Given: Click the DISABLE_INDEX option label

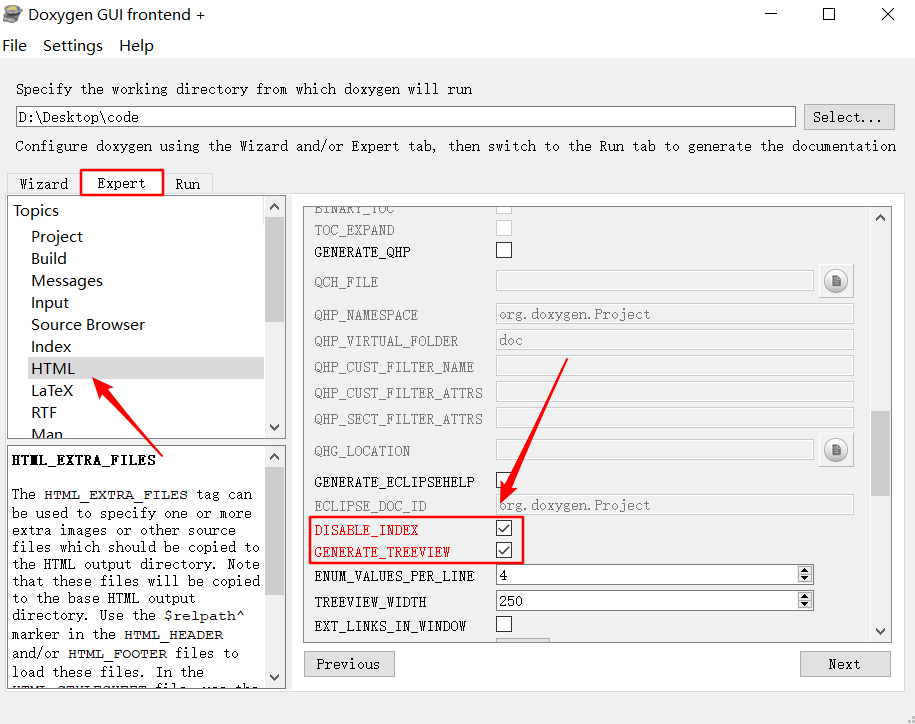Looking at the screenshot, I should point(366,530).
